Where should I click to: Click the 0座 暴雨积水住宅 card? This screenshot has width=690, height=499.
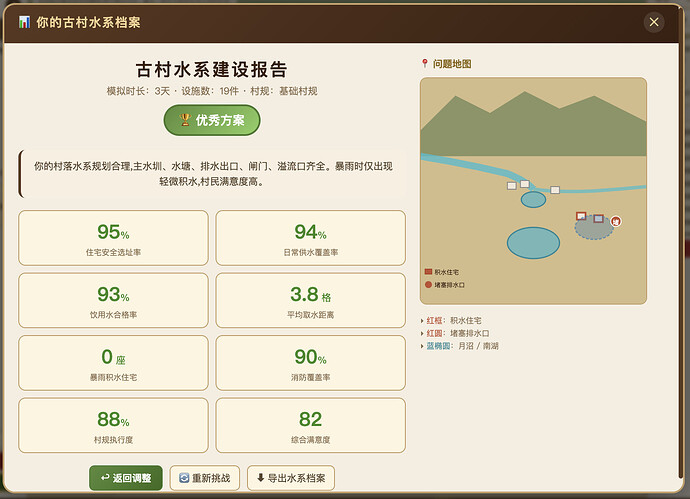[x=114, y=363]
